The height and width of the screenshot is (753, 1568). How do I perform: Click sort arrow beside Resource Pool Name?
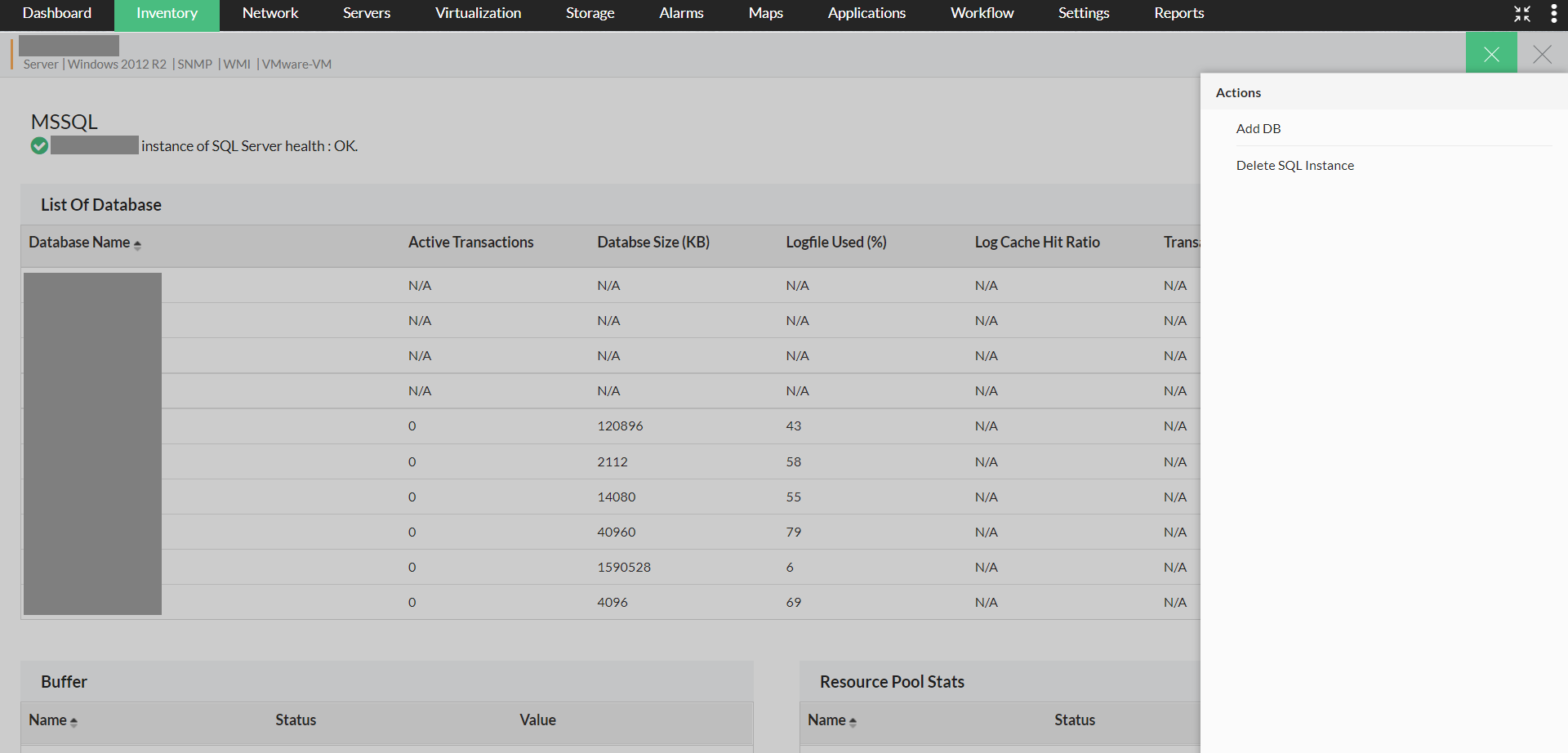click(x=853, y=722)
